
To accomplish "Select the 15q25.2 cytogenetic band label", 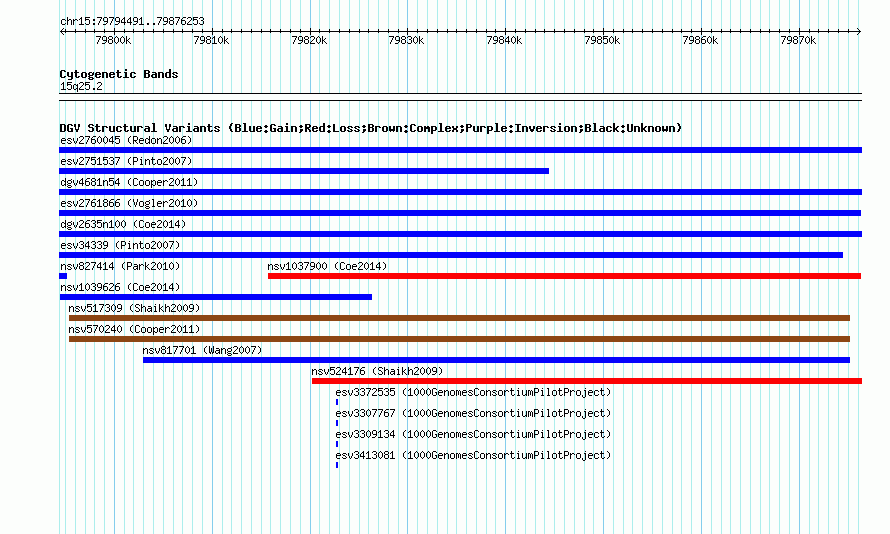I will click(81, 86).
